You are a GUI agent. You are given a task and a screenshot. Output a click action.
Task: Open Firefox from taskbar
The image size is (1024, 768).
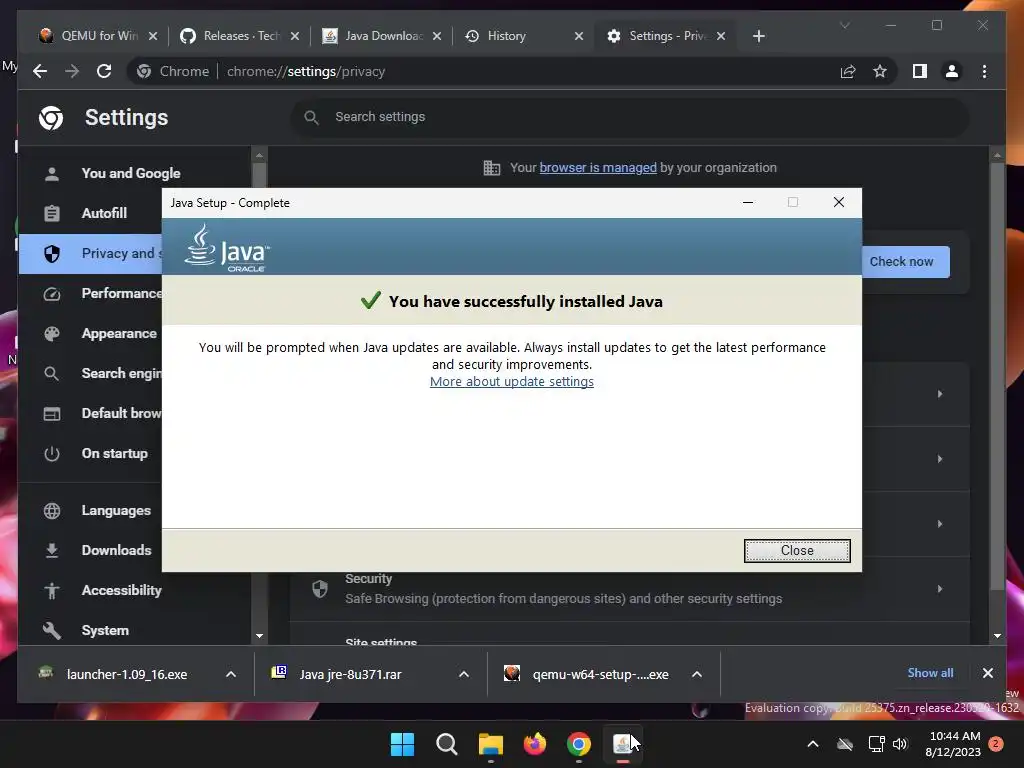(535, 744)
